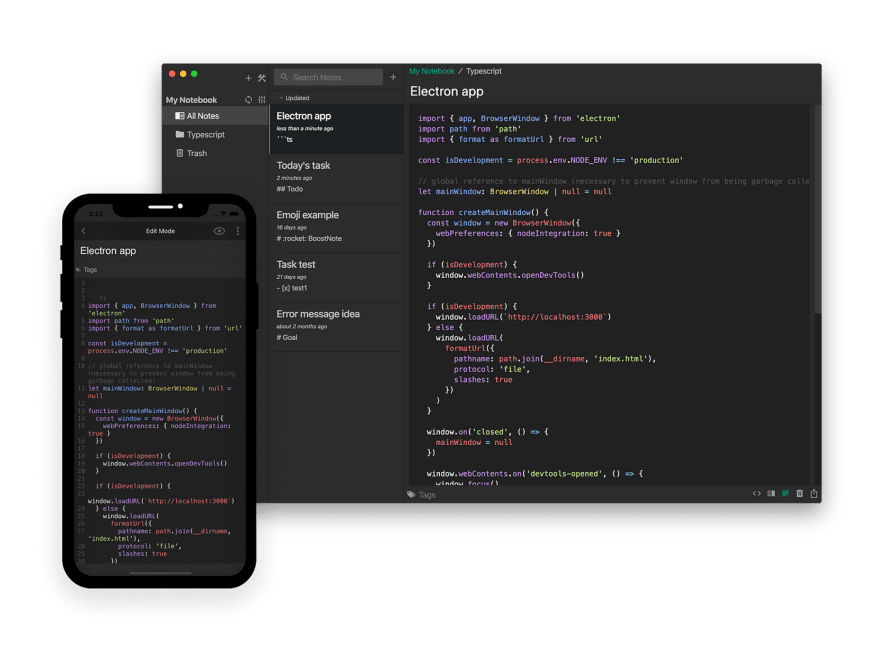Switch to split editor and preview icon
This screenshot has height=660, width=880.
[771, 493]
